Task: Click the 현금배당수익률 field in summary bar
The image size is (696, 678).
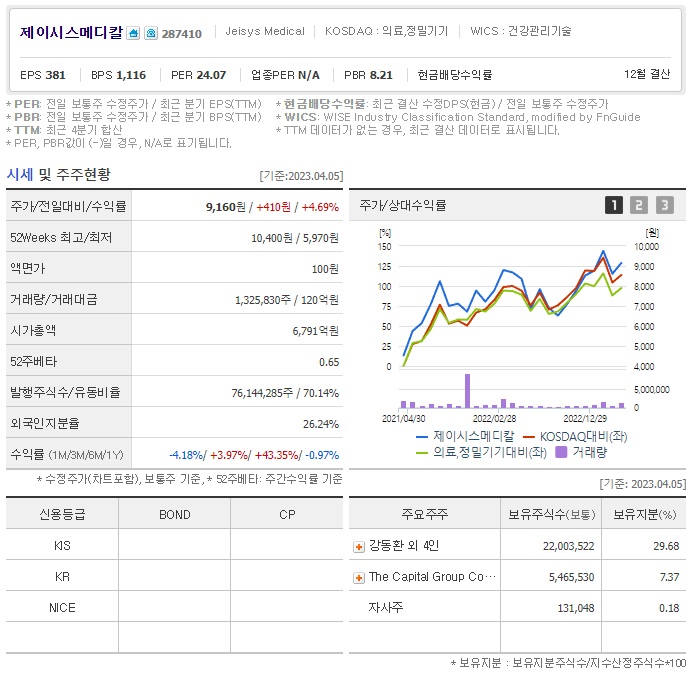Action: 454,75
